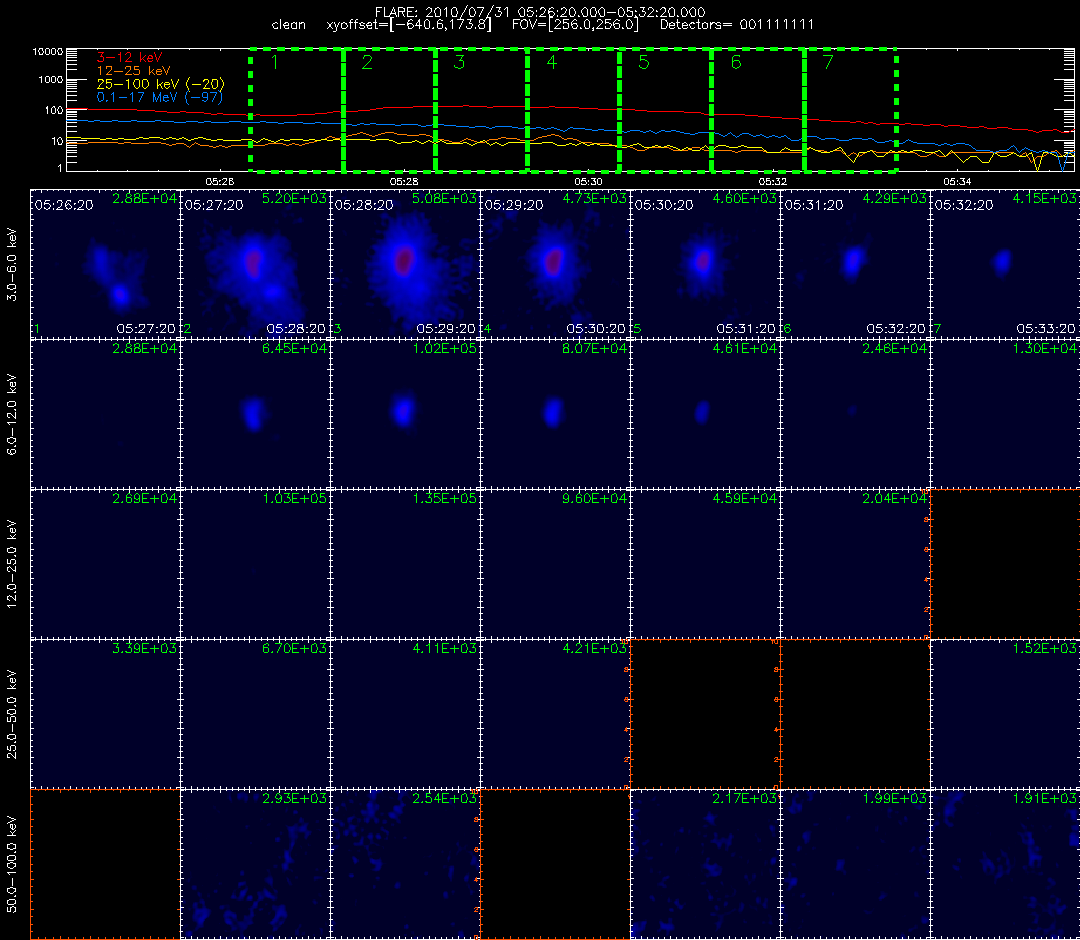Click interval 2 marker in the lightcurve
The image size is (1080, 940).
pos(389,110)
